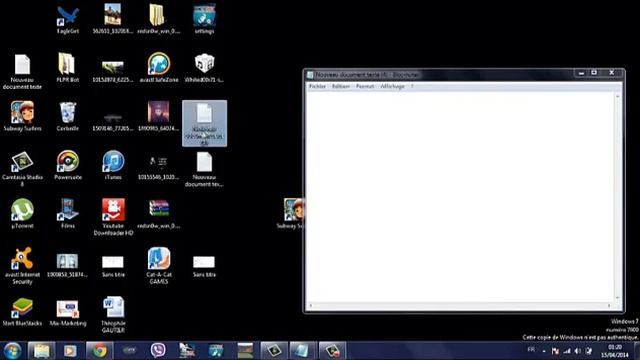640x360 pixels.
Task: Click the FR language indicator
Action: point(531,350)
